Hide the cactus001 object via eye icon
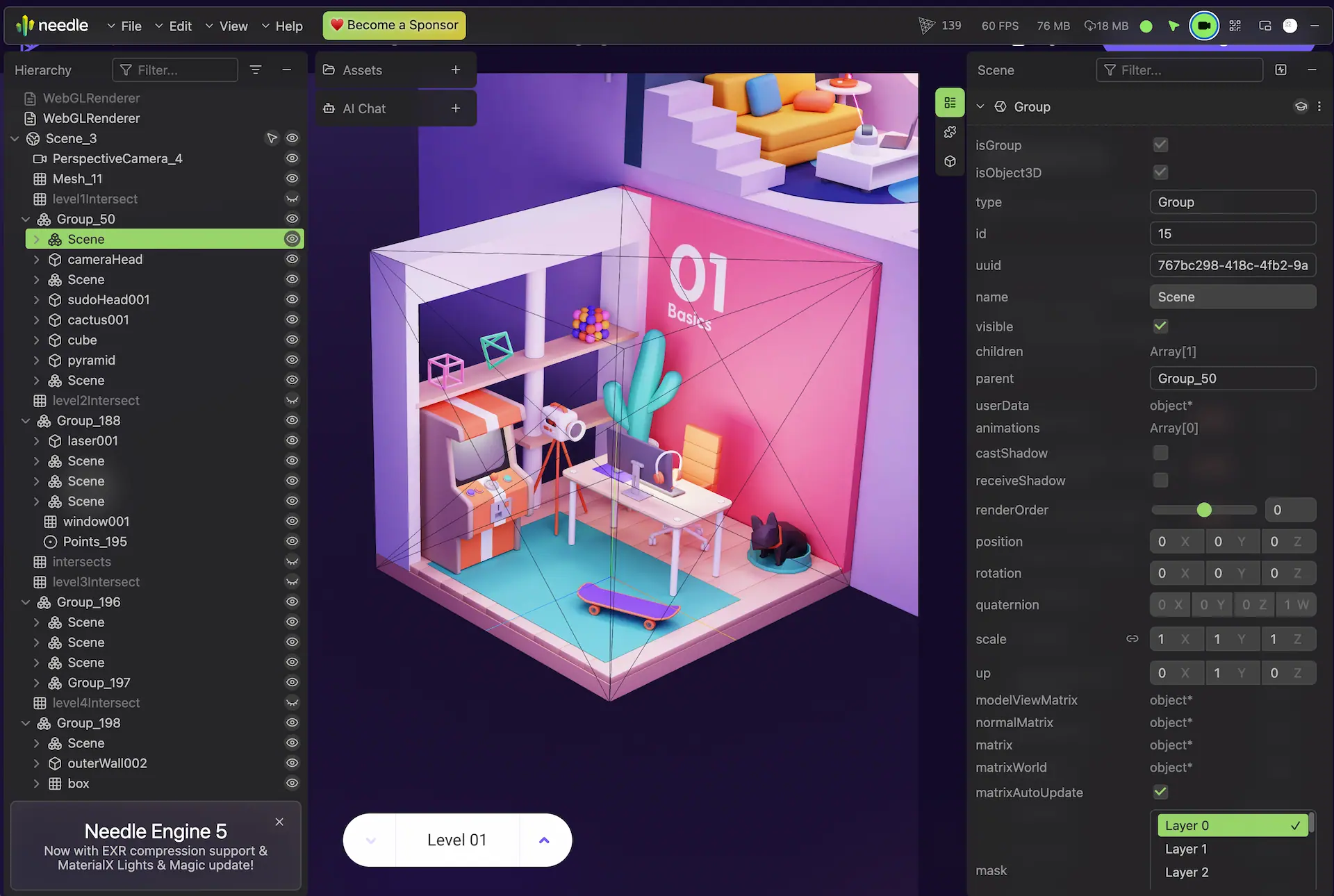This screenshot has height=896, width=1334. point(293,320)
